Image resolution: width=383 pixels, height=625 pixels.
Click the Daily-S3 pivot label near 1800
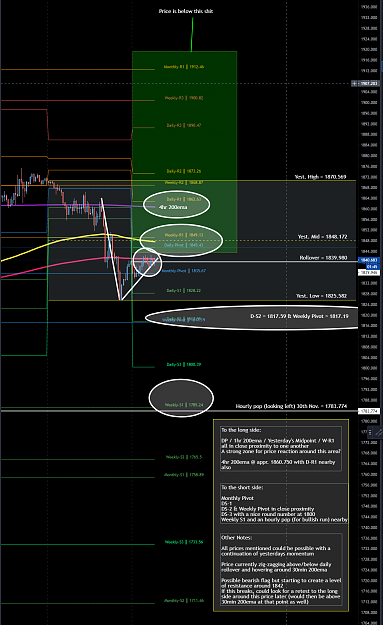(x=184, y=365)
